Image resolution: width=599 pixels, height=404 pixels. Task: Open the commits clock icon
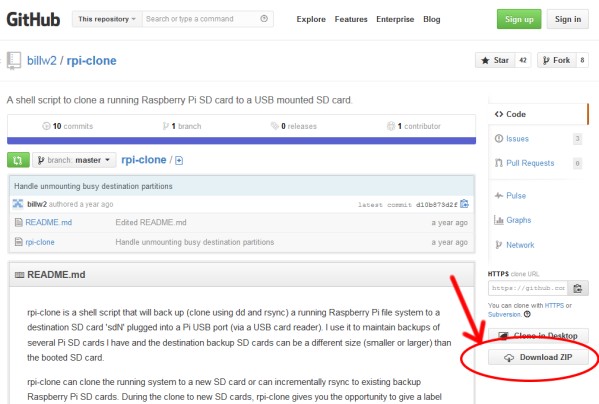click(46, 126)
